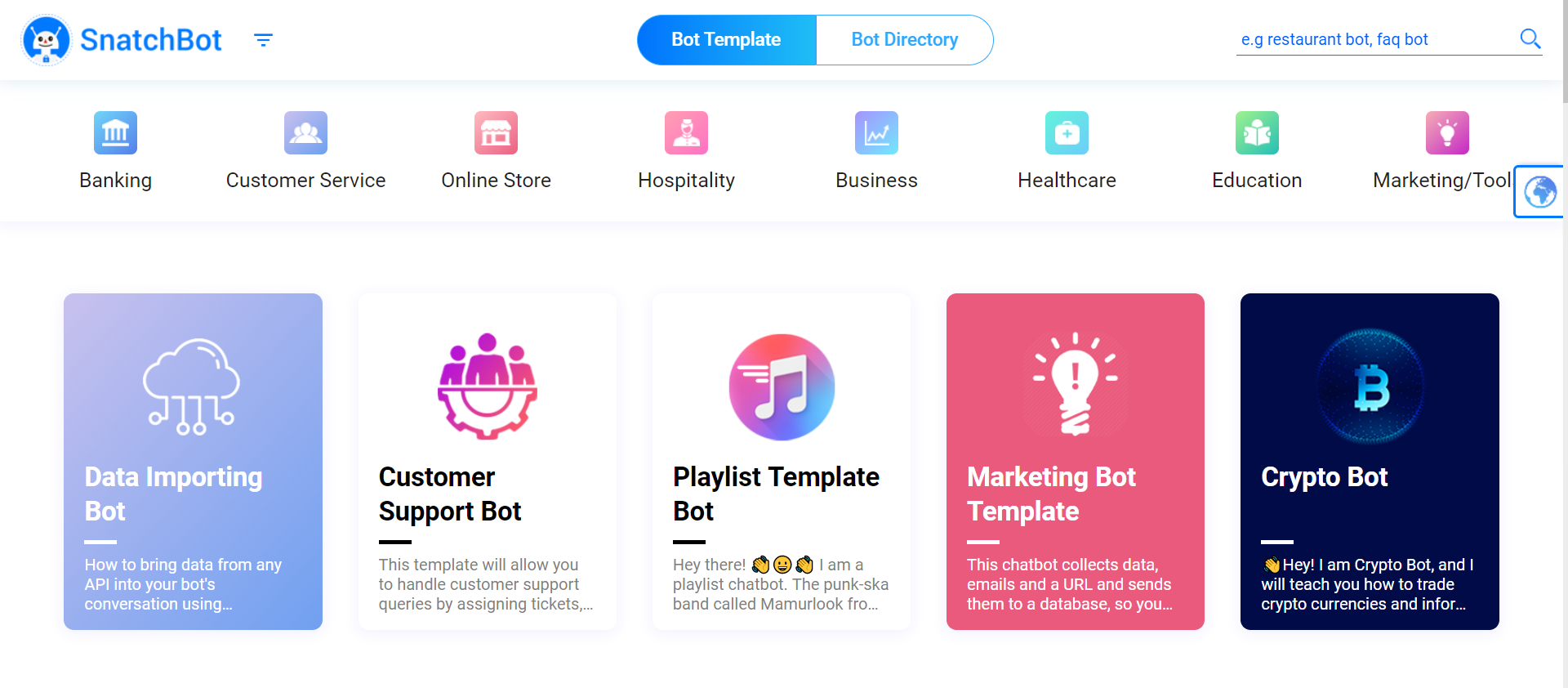
Task: Open the Customer Support Bot title
Action: point(450,494)
